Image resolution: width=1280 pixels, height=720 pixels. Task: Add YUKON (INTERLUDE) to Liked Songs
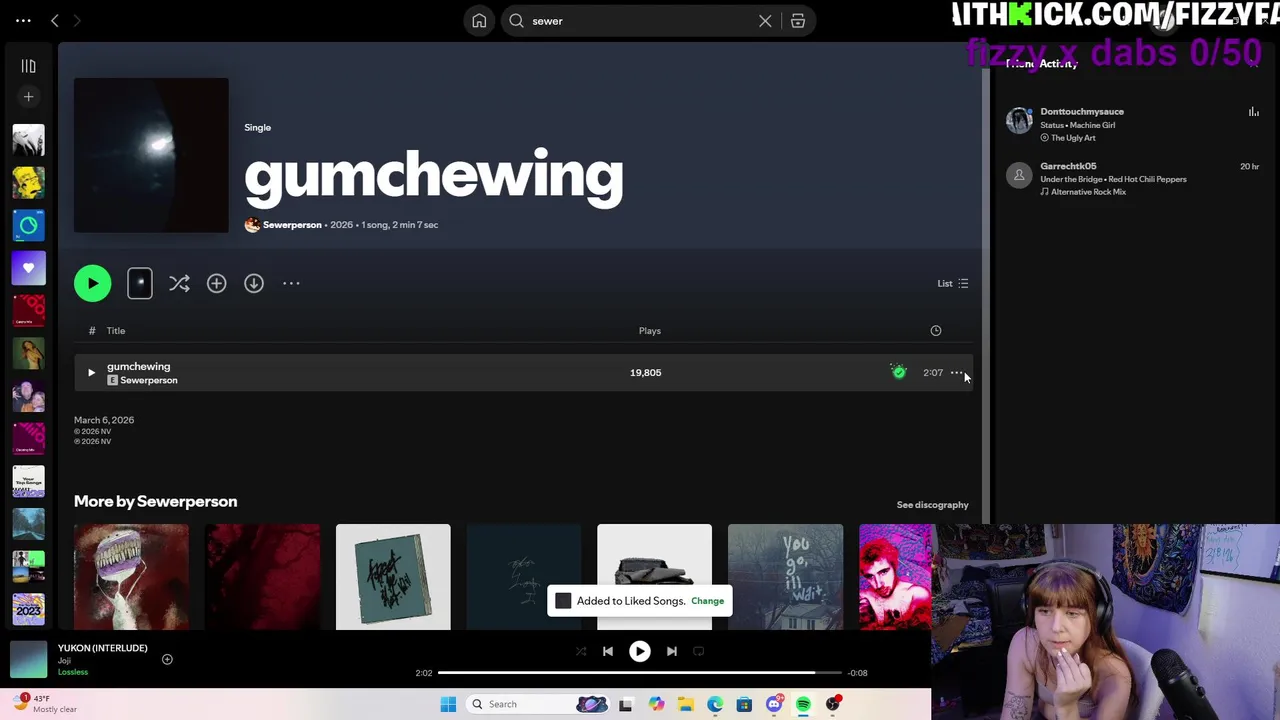(x=167, y=659)
